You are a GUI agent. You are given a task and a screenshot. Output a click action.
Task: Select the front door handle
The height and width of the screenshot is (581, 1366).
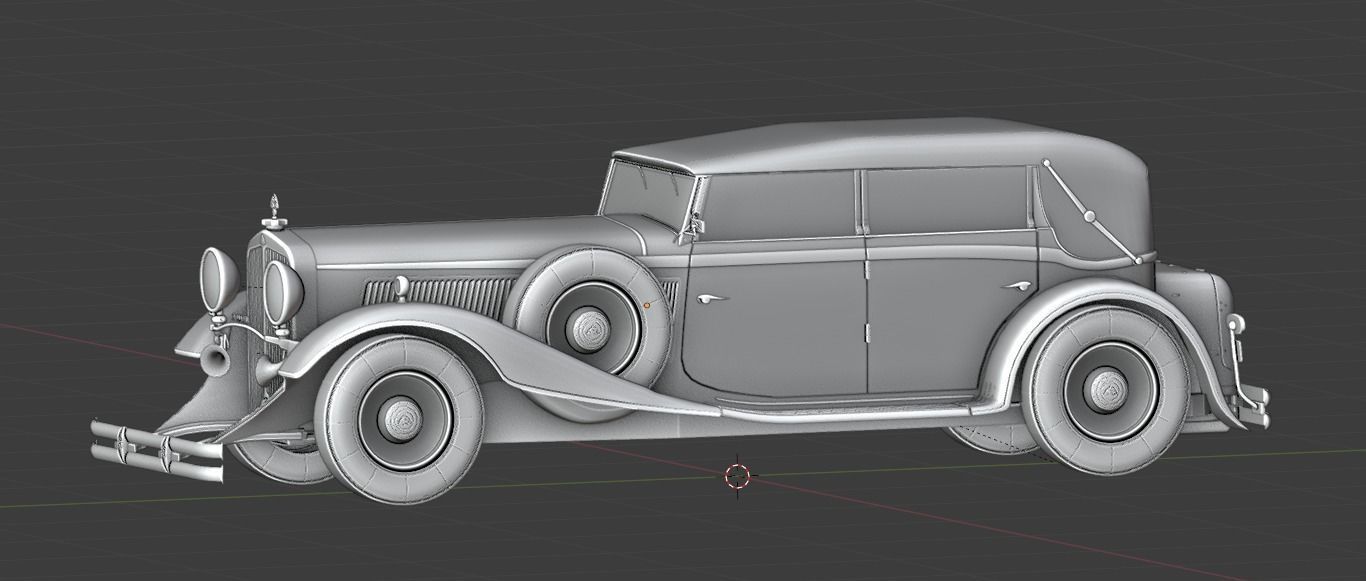coord(711,299)
